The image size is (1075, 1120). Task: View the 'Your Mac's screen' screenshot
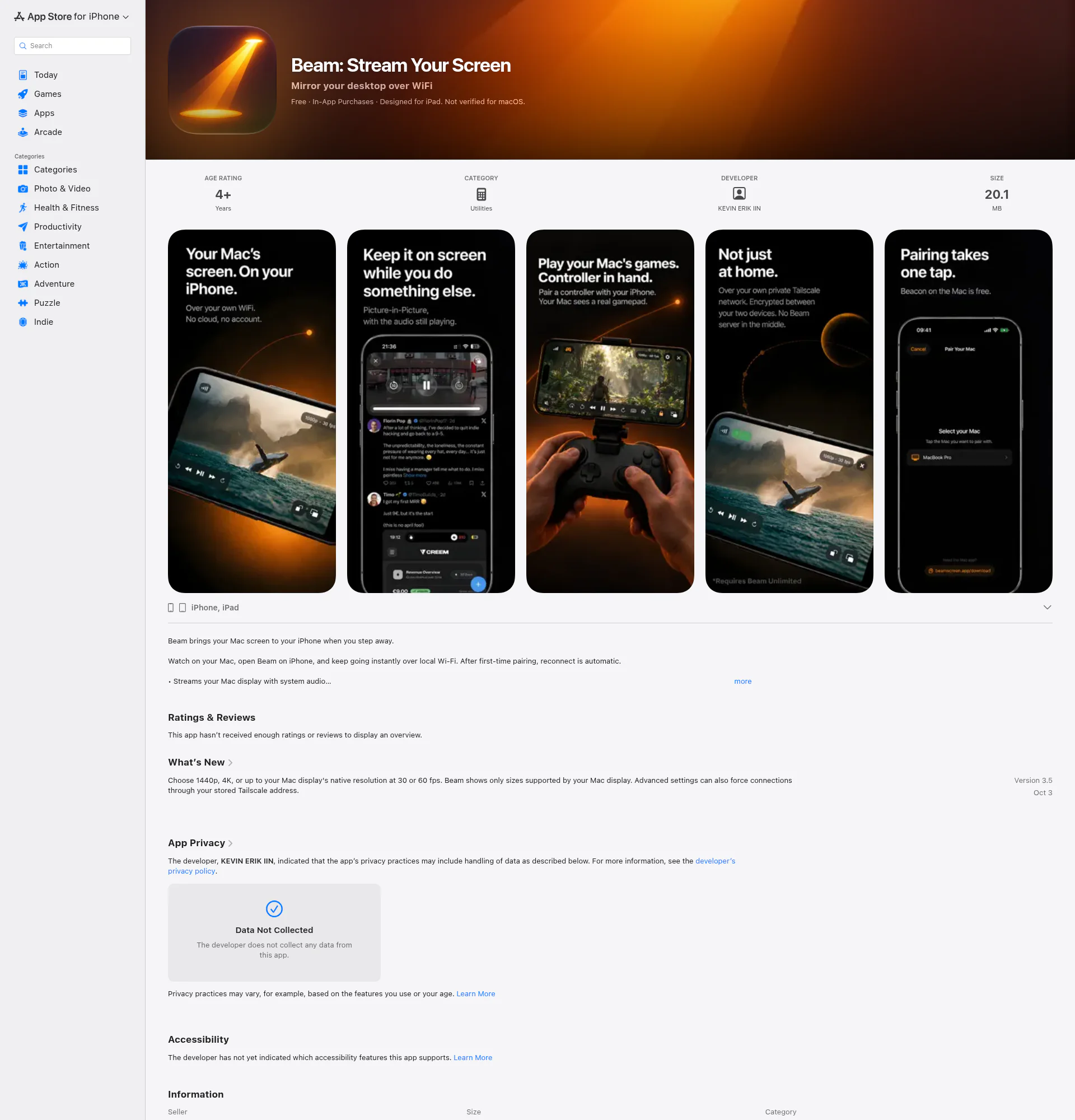(x=252, y=412)
